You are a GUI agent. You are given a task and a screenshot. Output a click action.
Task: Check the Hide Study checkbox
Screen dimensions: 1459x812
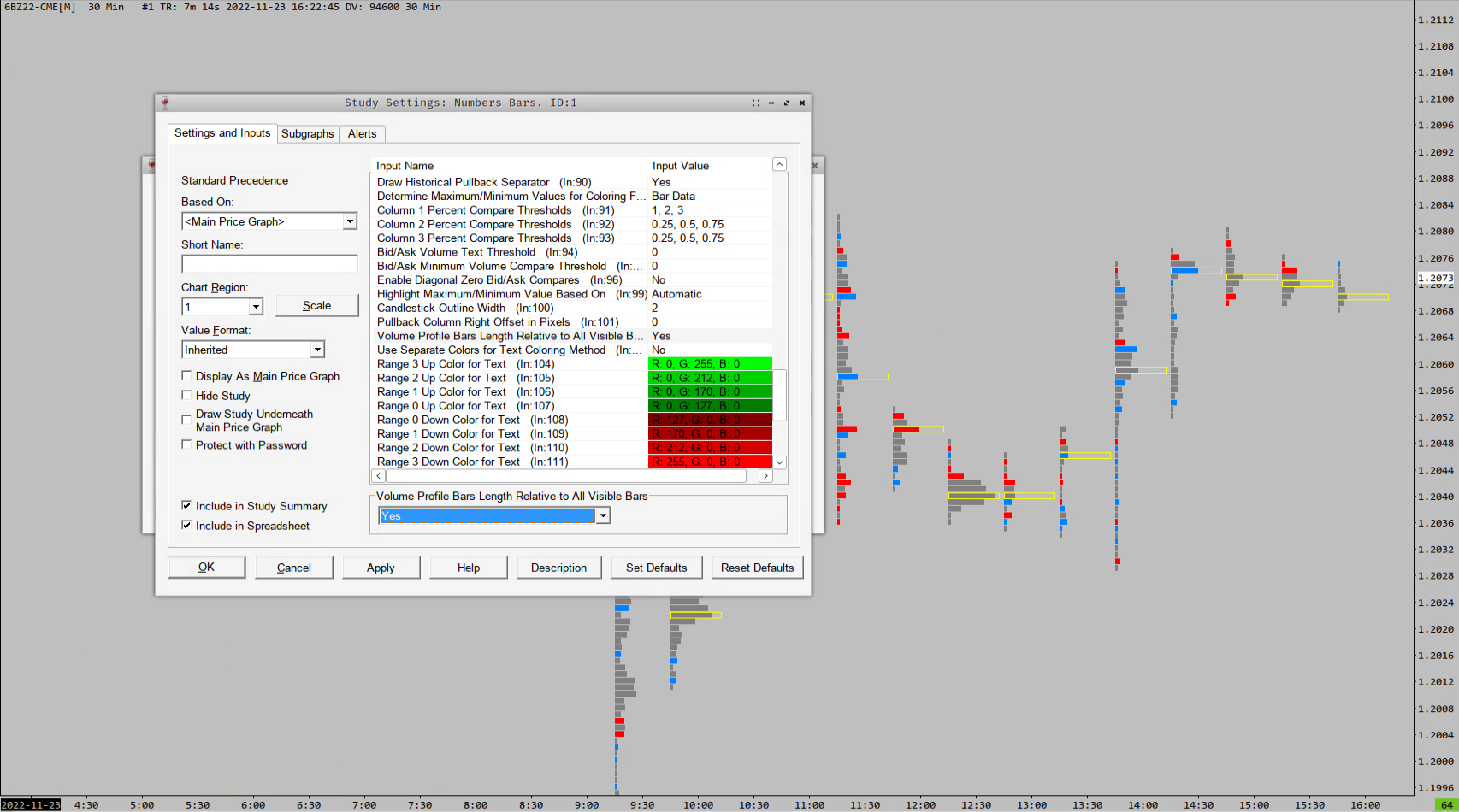click(x=186, y=396)
